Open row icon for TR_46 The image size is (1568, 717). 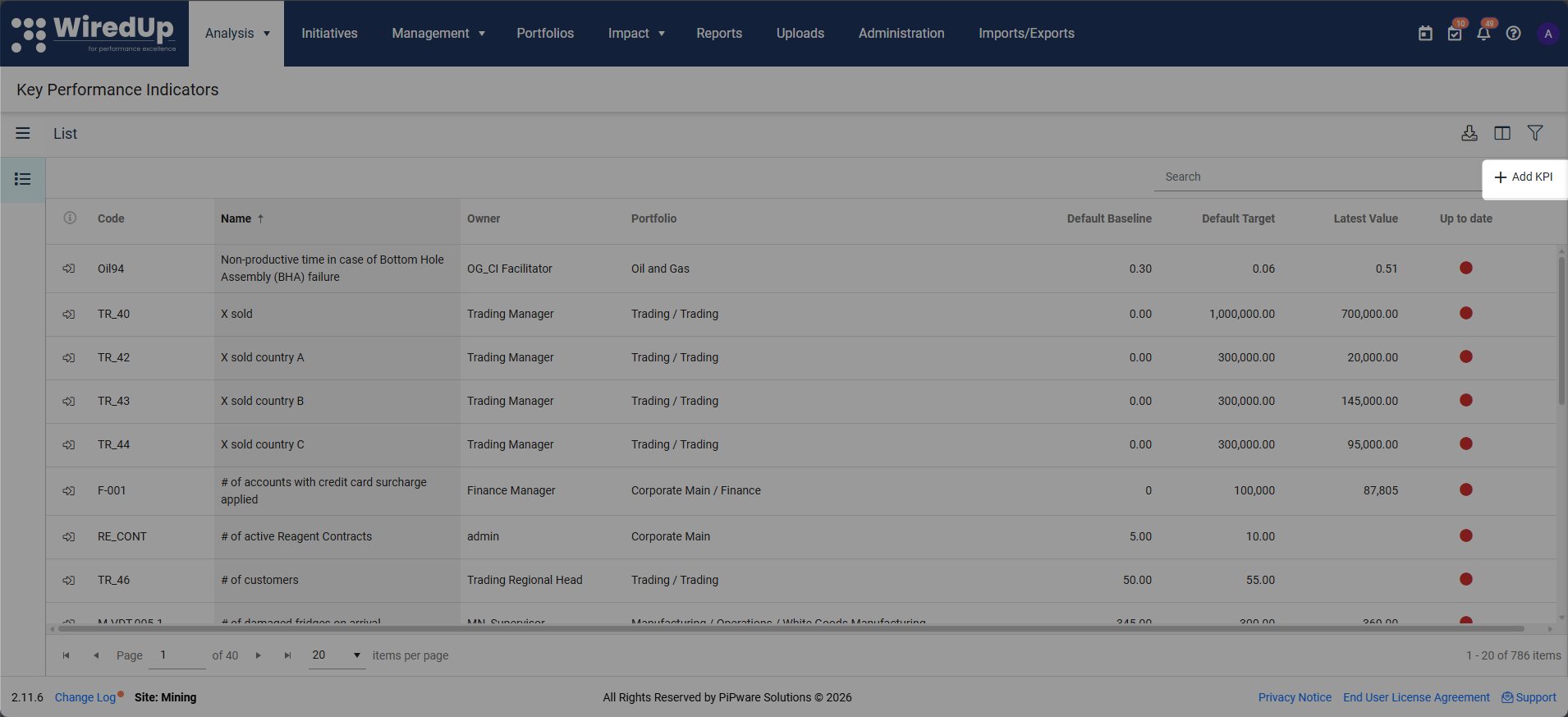(x=69, y=580)
